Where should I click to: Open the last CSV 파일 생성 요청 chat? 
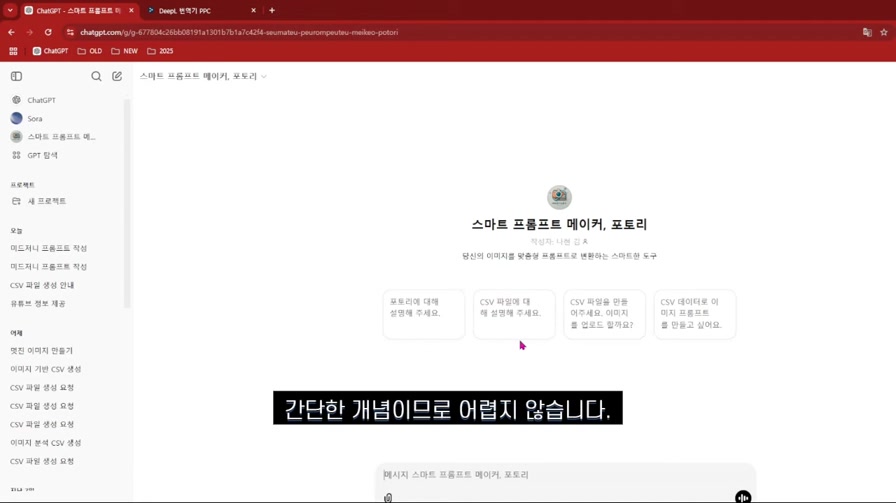(x=42, y=461)
